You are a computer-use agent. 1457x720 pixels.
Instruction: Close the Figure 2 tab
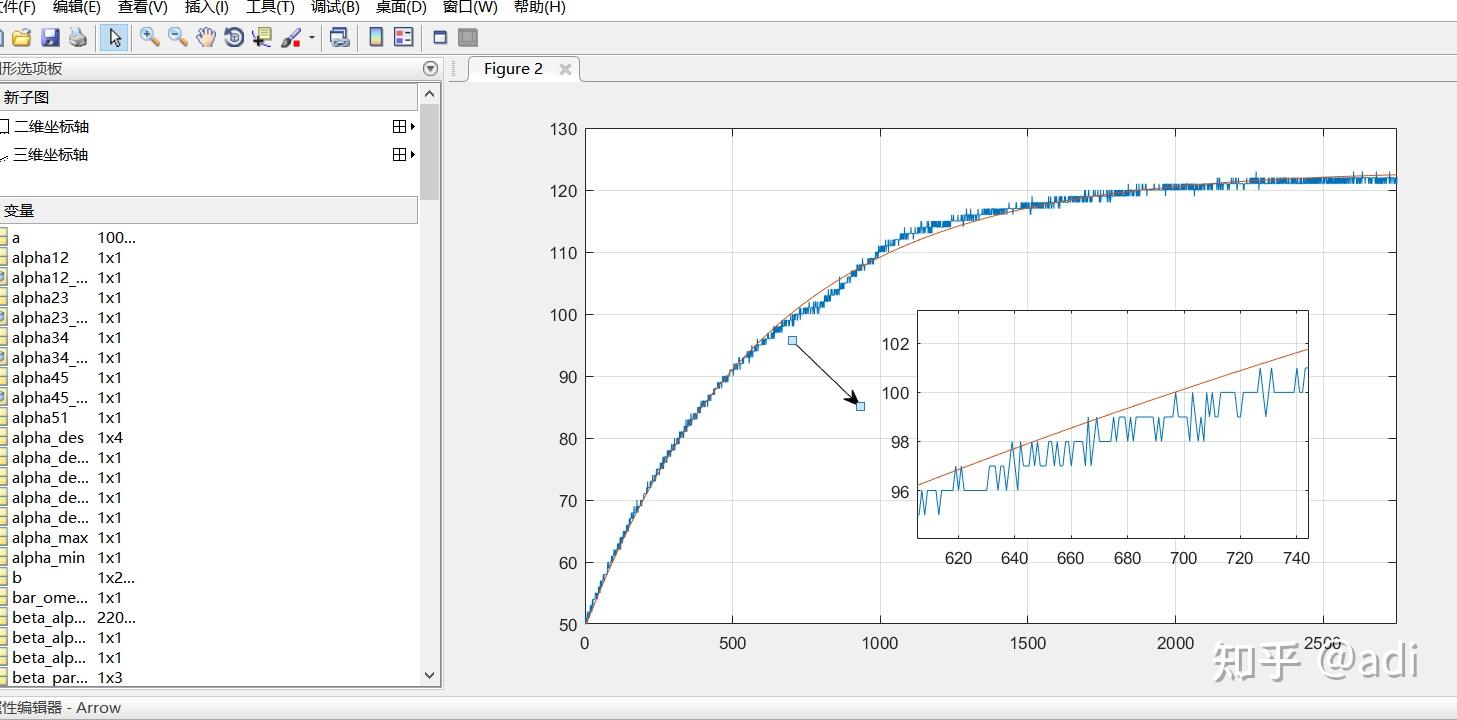click(565, 69)
